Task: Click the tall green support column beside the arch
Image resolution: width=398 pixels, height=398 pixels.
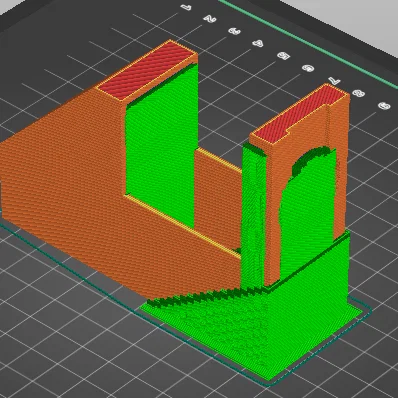Action: [254, 217]
